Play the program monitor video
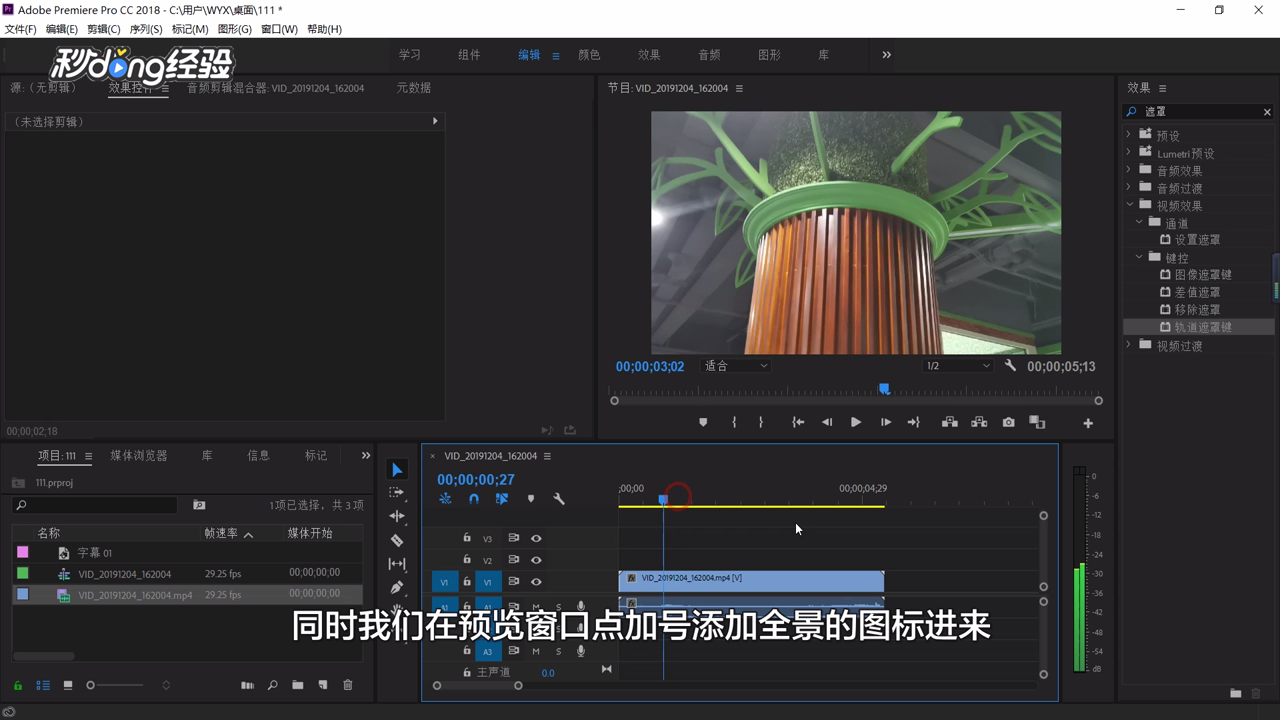 point(856,422)
